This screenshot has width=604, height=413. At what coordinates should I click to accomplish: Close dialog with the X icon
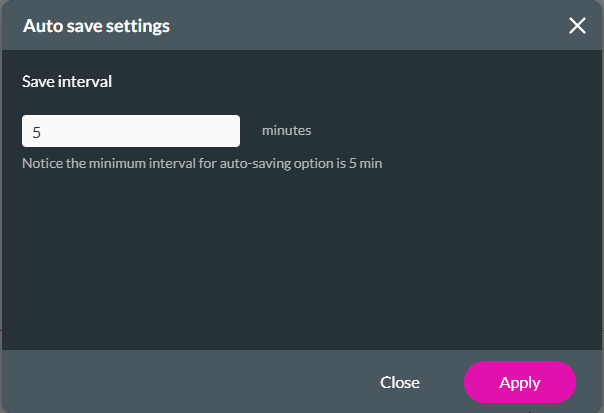point(577,26)
